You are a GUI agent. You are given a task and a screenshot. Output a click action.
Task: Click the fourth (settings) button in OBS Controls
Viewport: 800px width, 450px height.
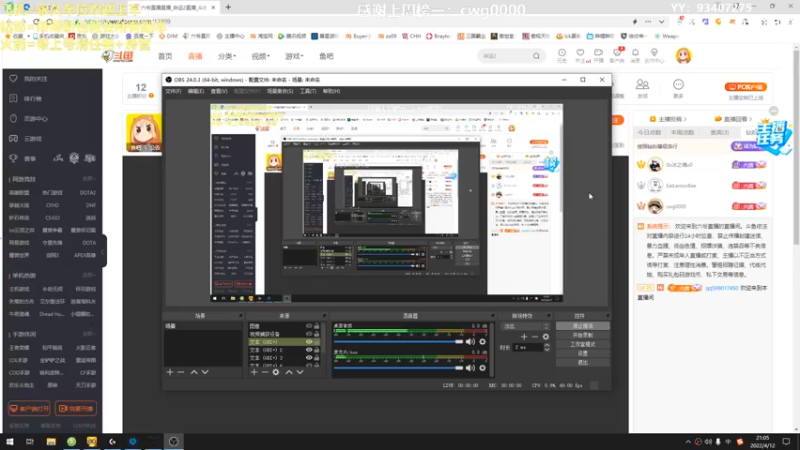(x=583, y=354)
